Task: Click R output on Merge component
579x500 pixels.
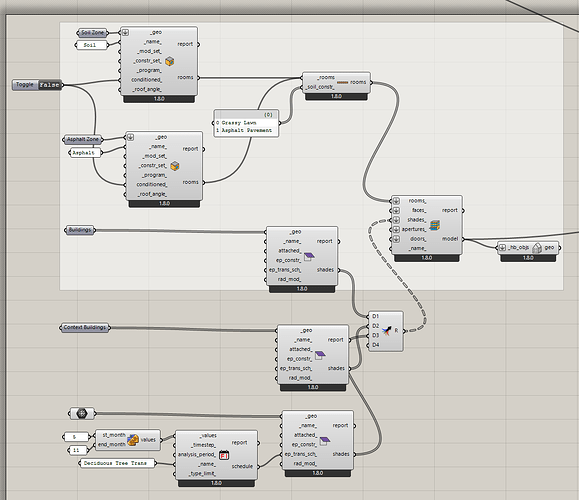Action: 396,331
